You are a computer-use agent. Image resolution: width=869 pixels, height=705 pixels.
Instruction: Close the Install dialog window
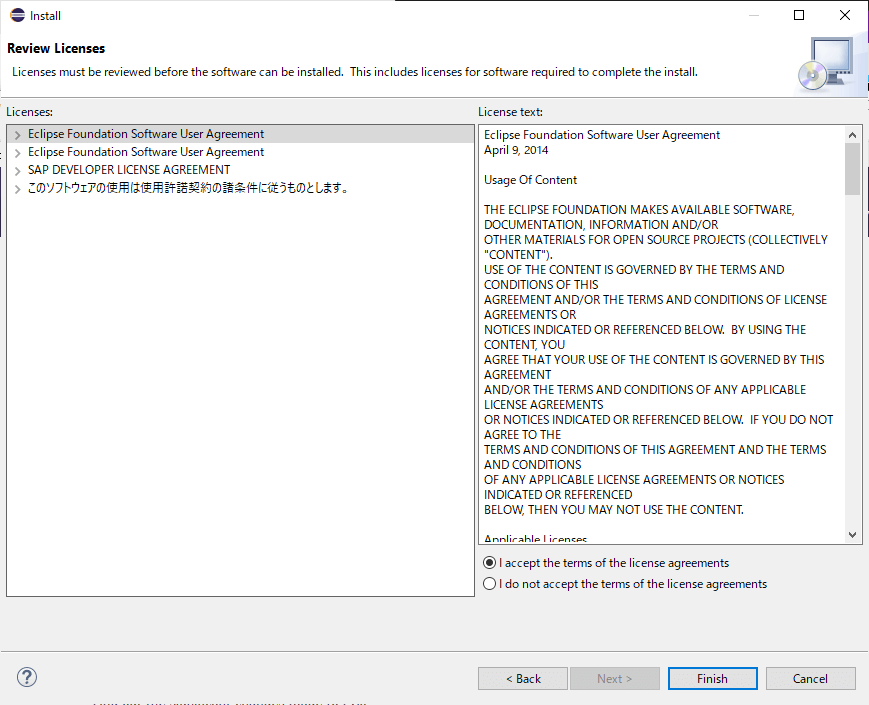[x=845, y=15]
